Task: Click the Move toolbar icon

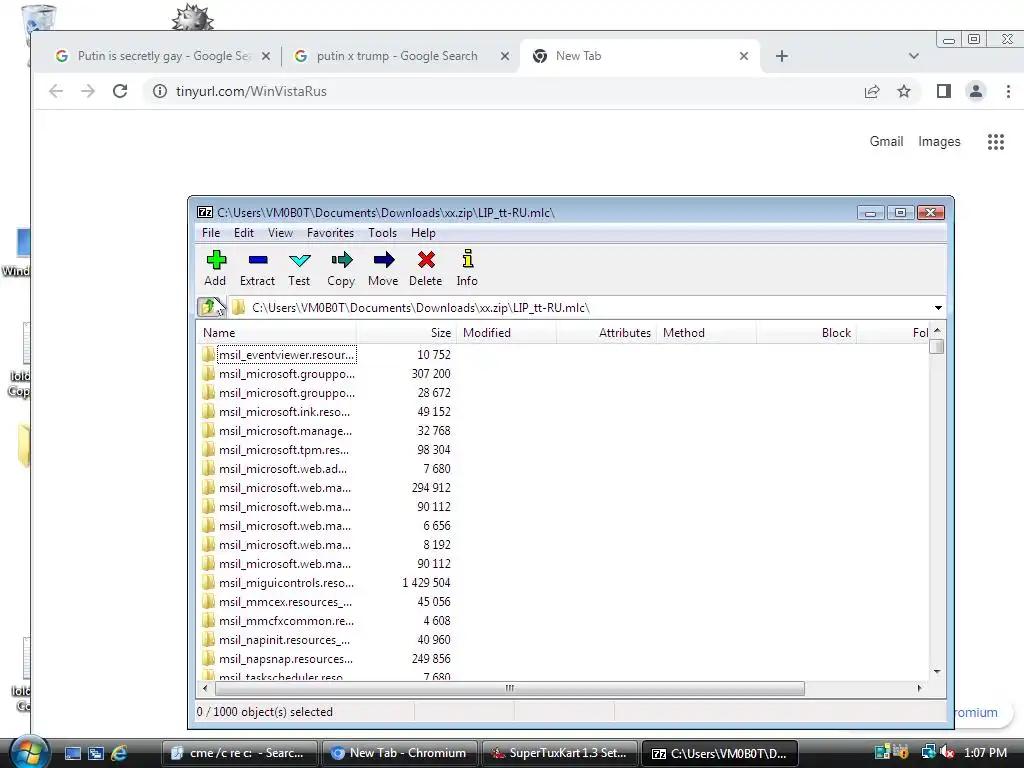Action: pos(383,260)
